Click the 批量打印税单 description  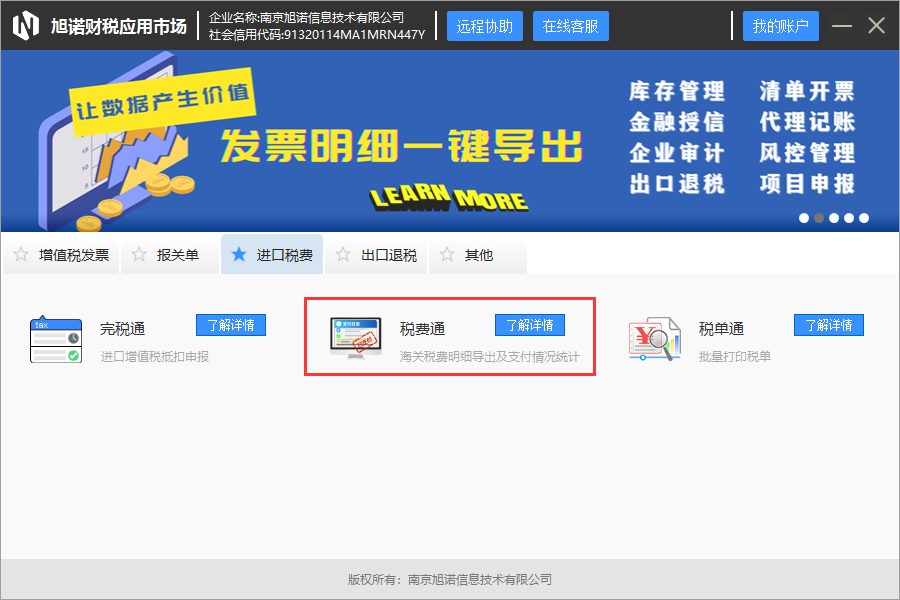click(735, 357)
